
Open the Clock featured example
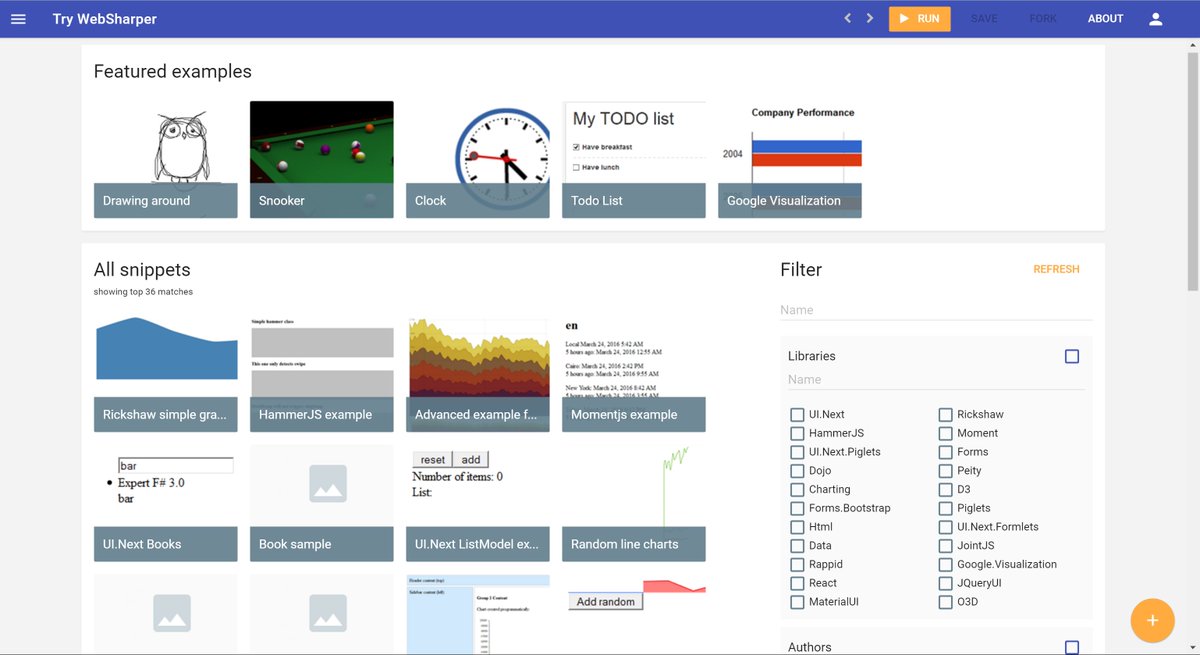[478, 159]
